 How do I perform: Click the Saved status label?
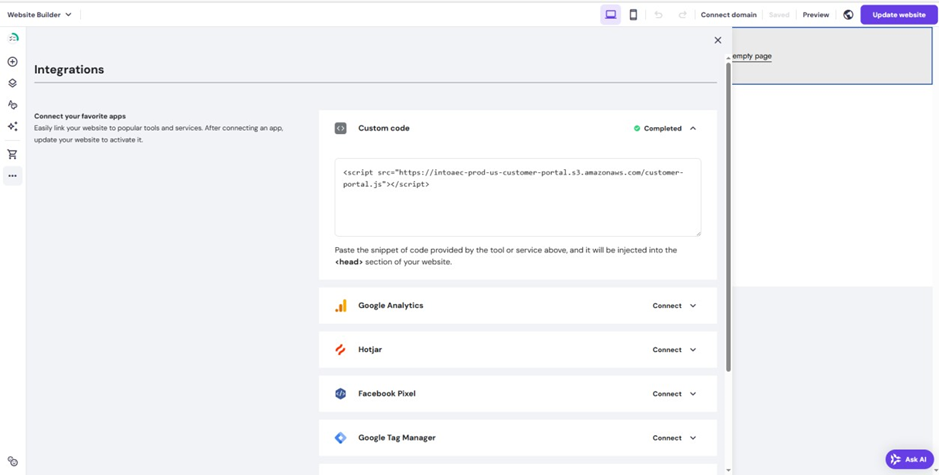779,15
